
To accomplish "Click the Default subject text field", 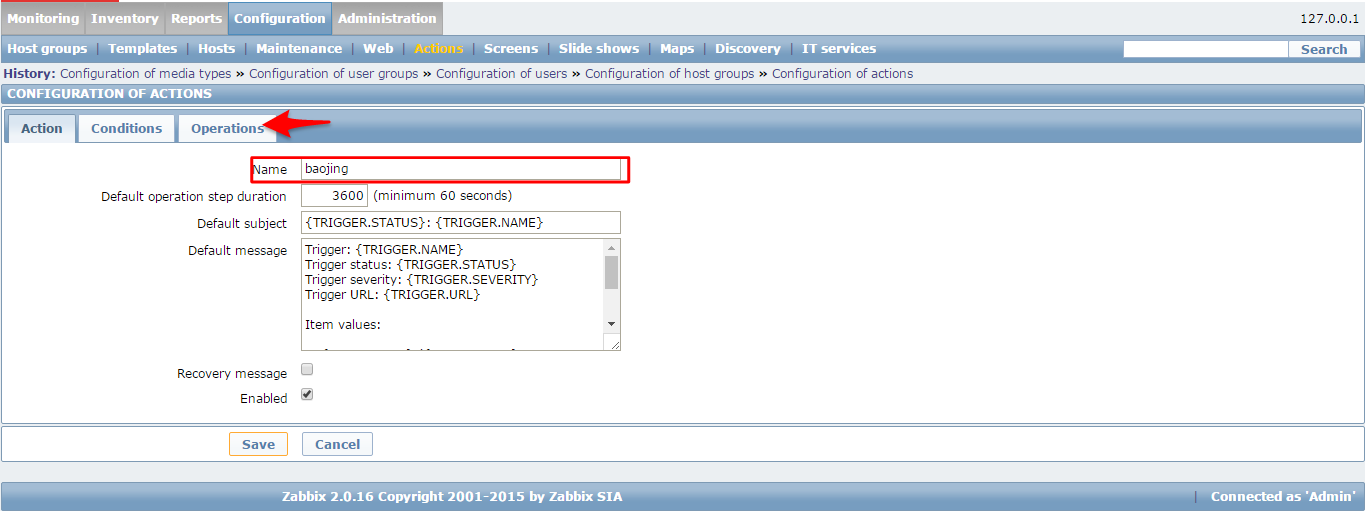I will pyautogui.click(x=460, y=222).
